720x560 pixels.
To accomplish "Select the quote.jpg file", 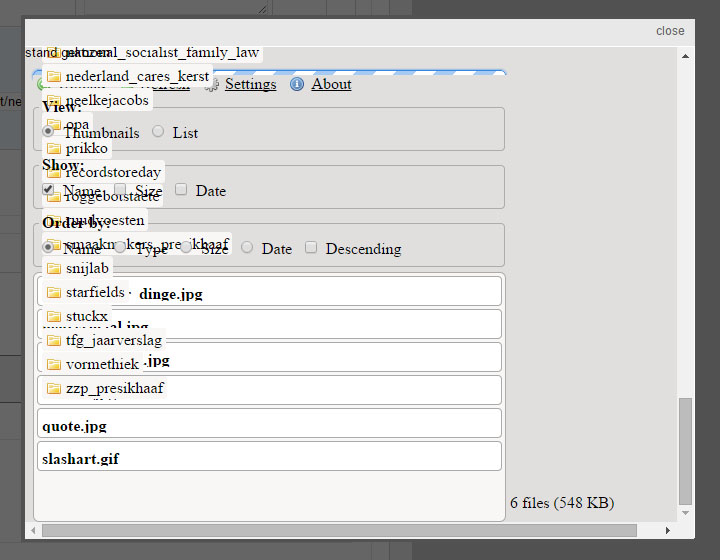I will pyautogui.click(x=269, y=423).
